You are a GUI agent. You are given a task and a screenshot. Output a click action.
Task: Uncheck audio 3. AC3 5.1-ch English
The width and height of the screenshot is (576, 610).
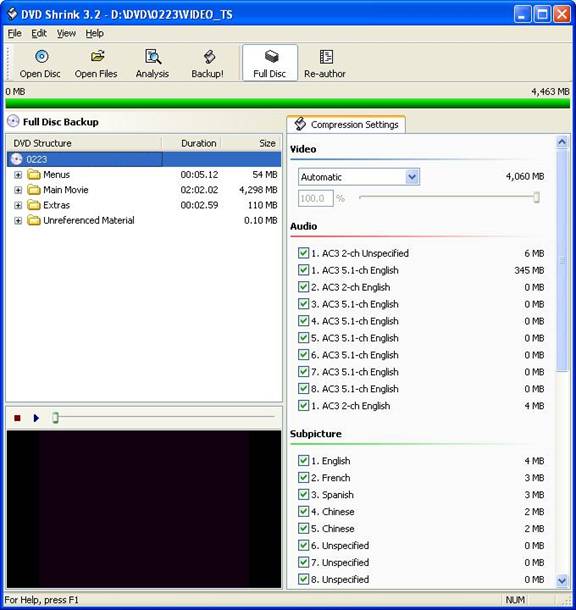tap(303, 304)
